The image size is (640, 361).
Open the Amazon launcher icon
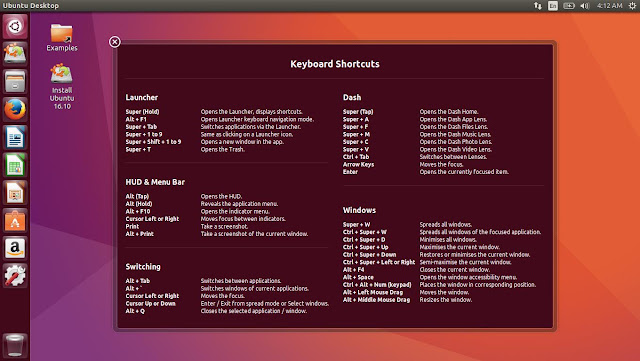pos(15,248)
